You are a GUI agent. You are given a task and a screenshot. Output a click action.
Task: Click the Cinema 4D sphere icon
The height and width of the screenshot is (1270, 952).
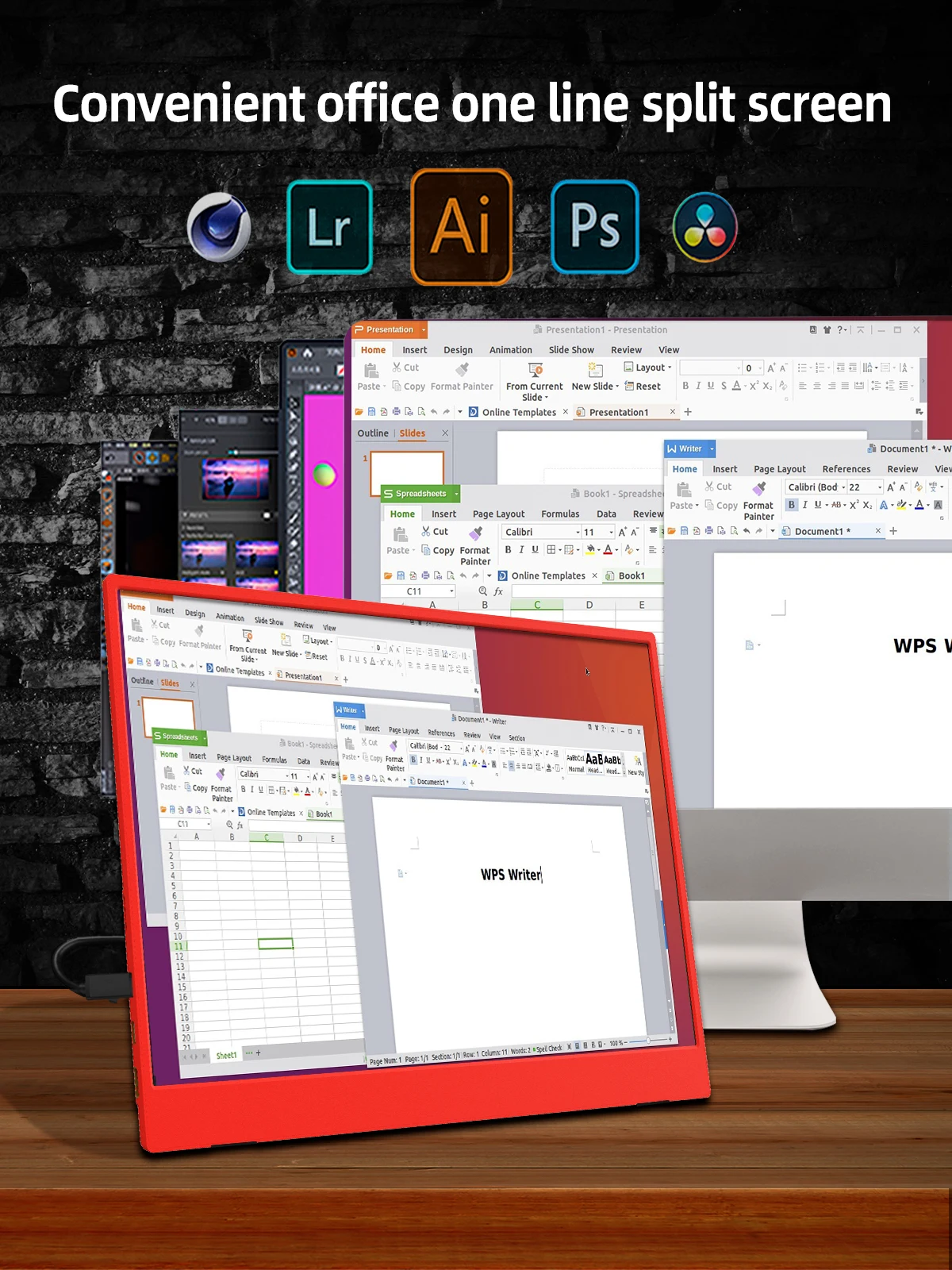click(x=220, y=227)
